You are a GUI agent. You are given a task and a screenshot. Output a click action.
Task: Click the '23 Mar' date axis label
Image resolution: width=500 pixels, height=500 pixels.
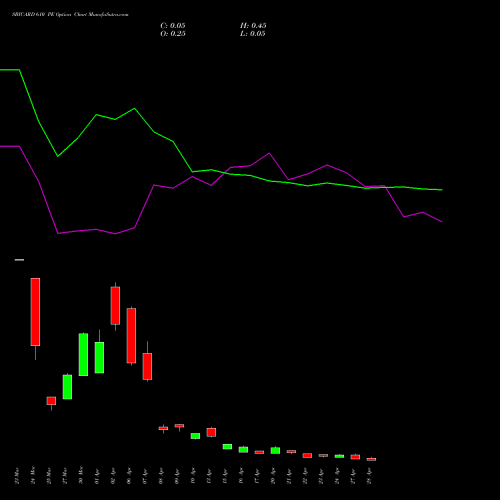point(17,476)
